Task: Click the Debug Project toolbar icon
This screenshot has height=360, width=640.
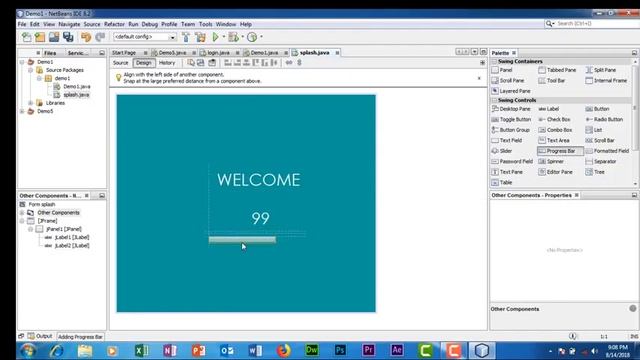Action: [233, 37]
